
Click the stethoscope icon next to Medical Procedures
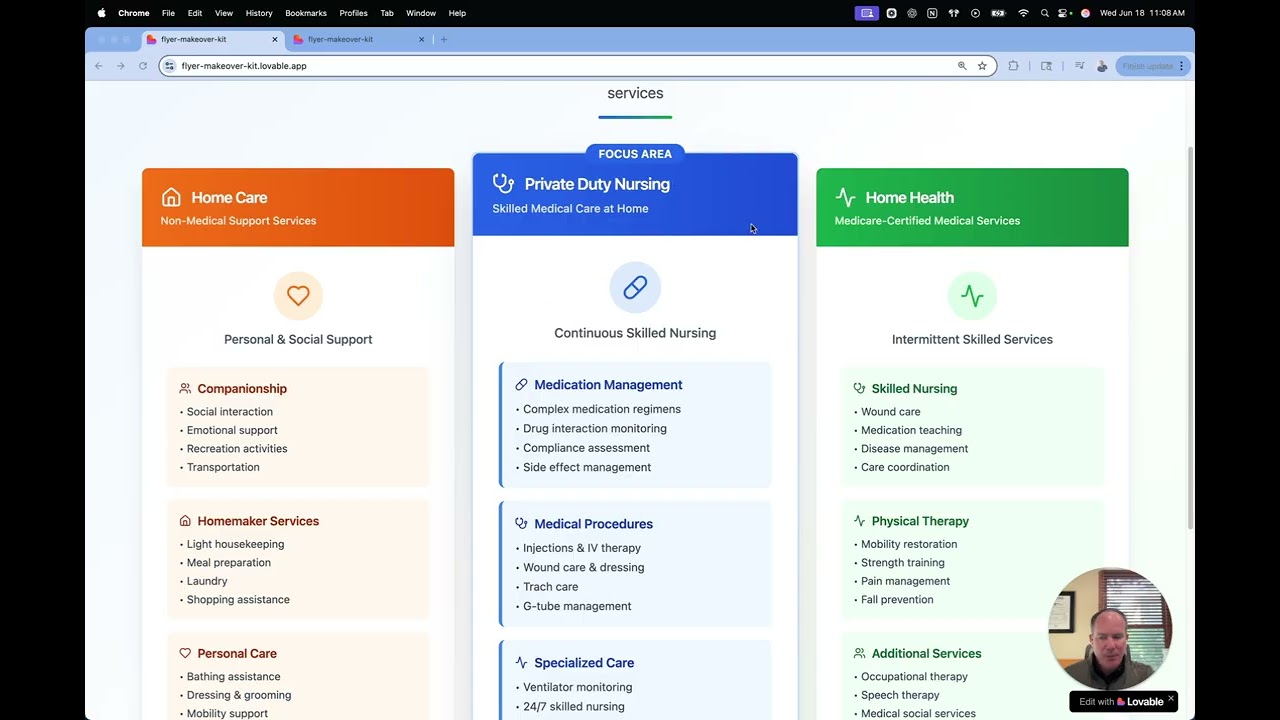coord(521,524)
